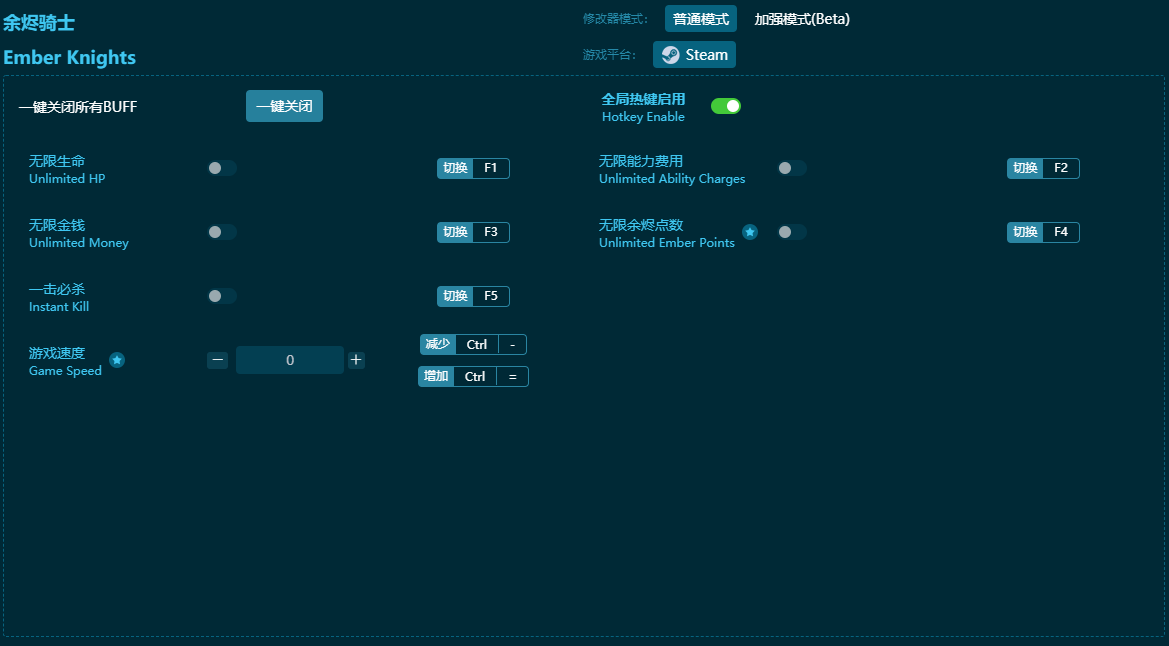1169x646 pixels.
Task: Click the F5 hotkey for Instant Kill
Action: [490, 296]
